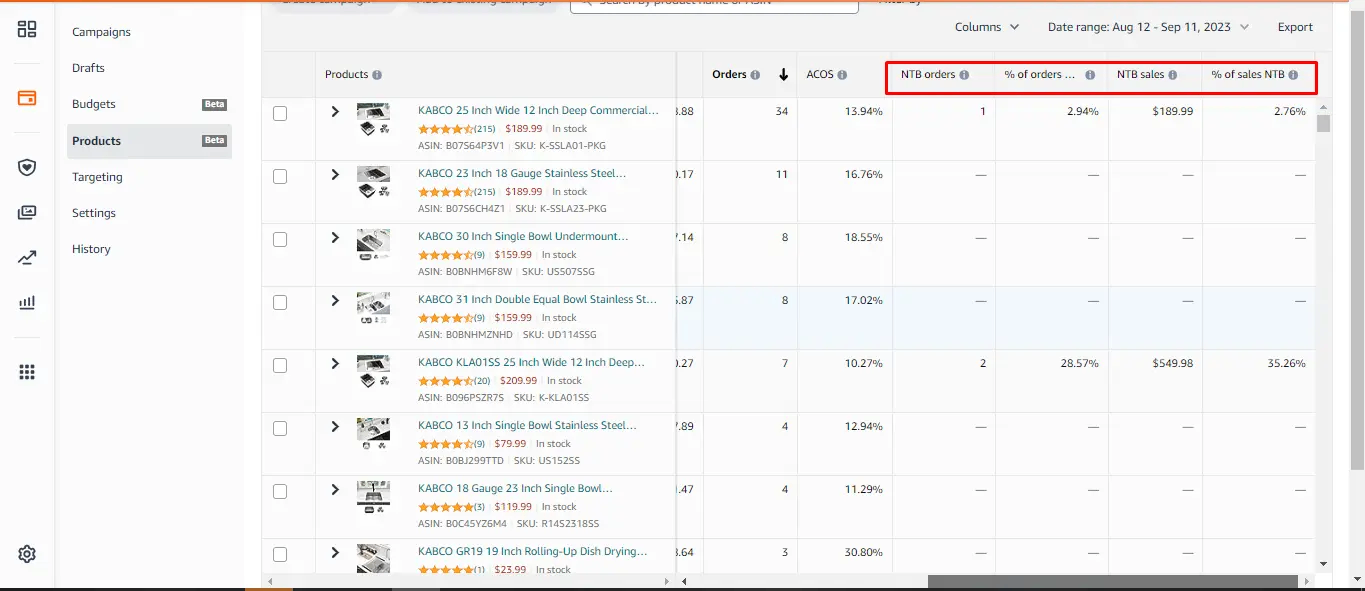This screenshot has width=1365, height=591.
Task: Open the Columns dropdown
Action: (987, 27)
